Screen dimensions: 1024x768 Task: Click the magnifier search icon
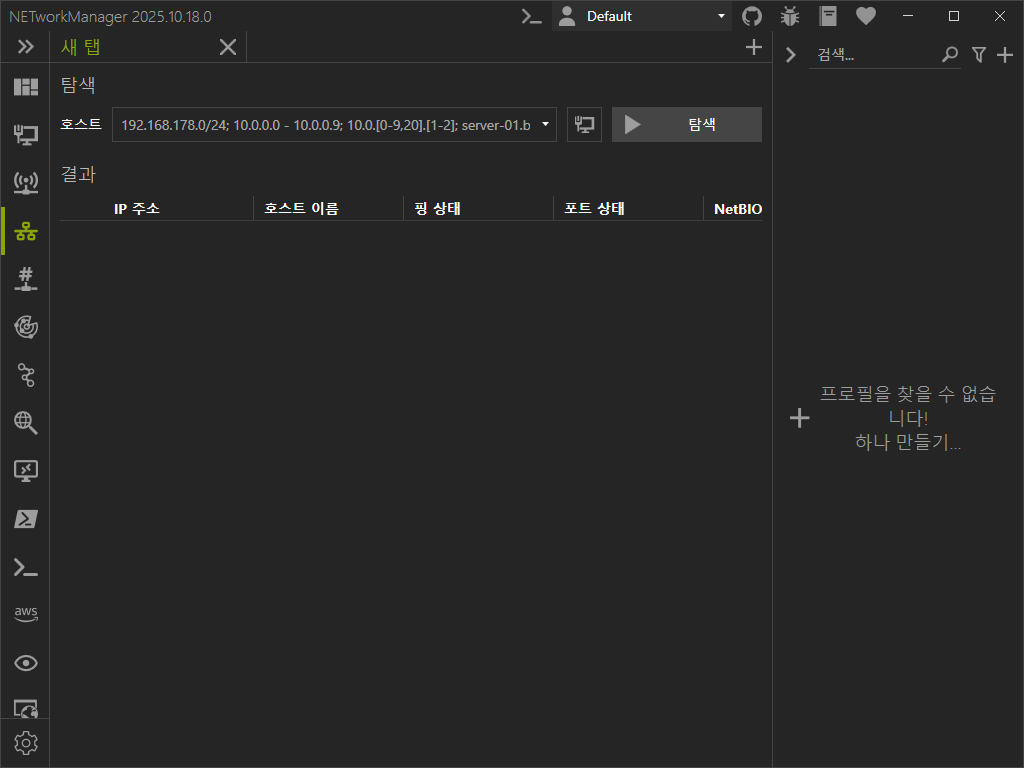coord(950,55)
